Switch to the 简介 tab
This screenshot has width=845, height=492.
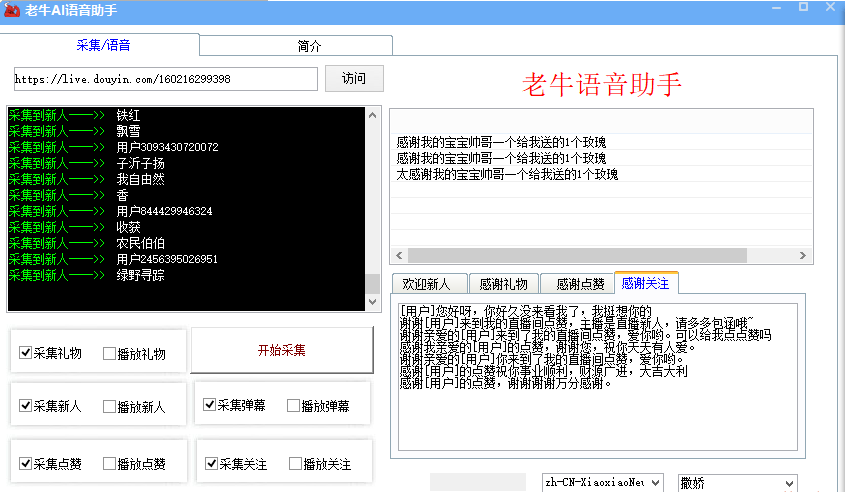click(309, 46)
